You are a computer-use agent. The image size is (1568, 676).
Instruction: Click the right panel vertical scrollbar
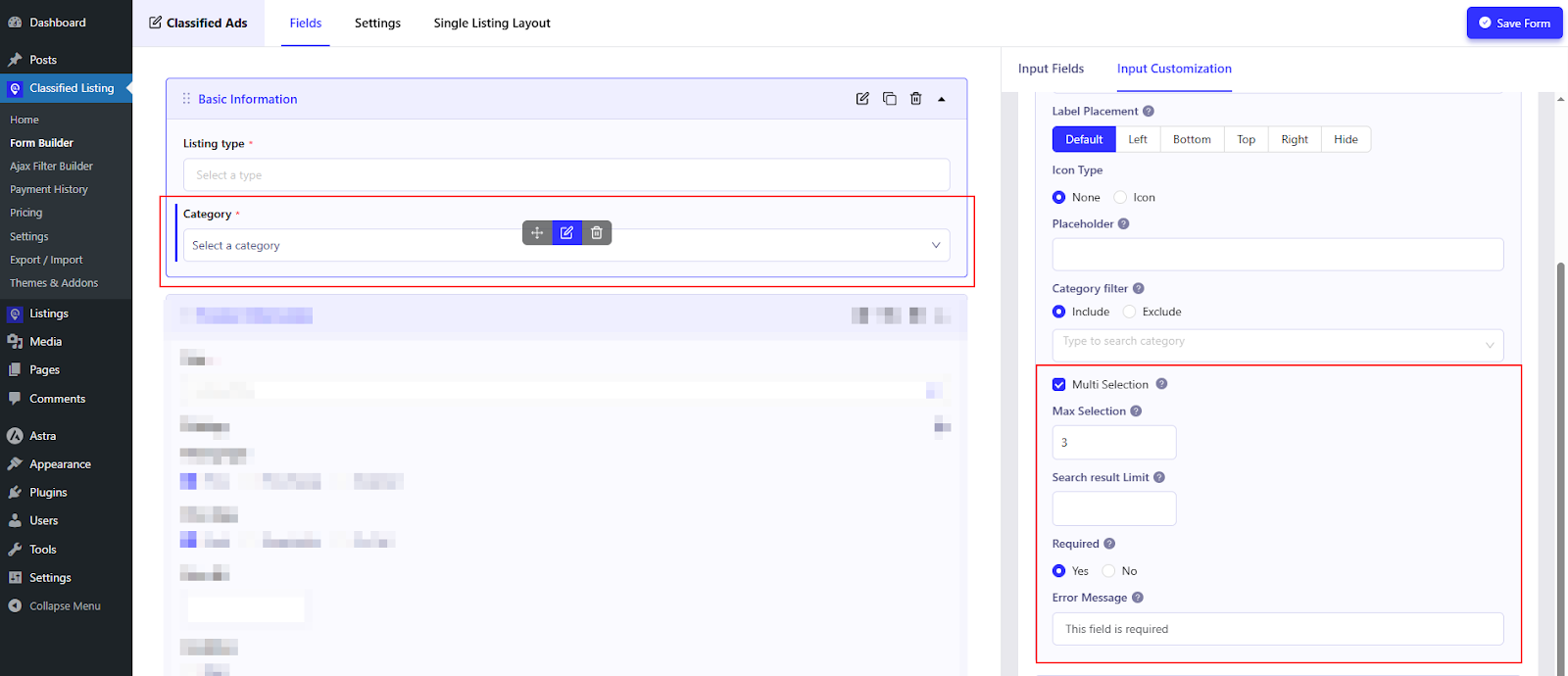click(x=1561, y=470)
